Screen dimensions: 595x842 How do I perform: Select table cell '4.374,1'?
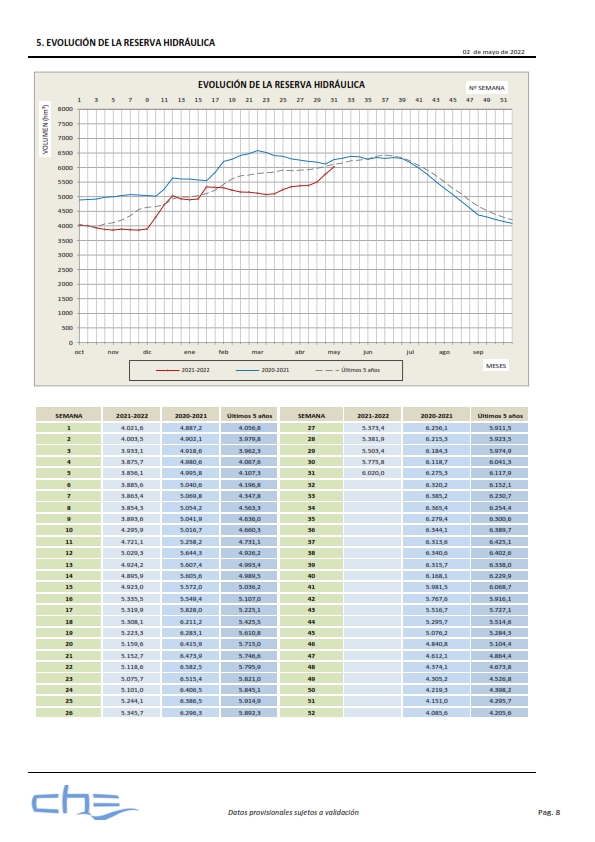[x=437, y=667]
